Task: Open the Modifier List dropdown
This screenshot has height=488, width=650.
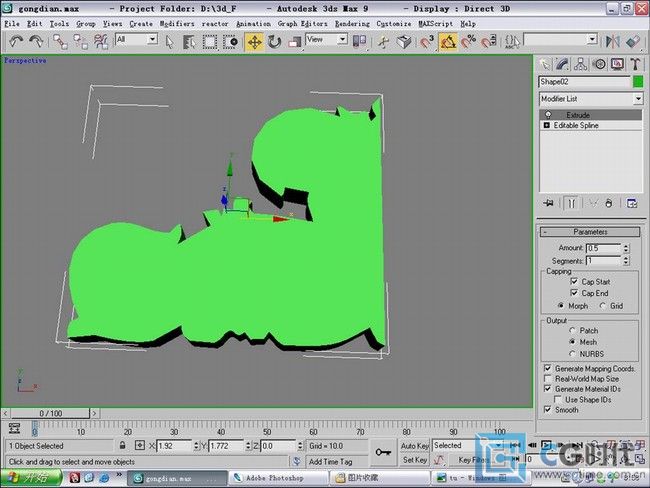Action: [638, 99]
